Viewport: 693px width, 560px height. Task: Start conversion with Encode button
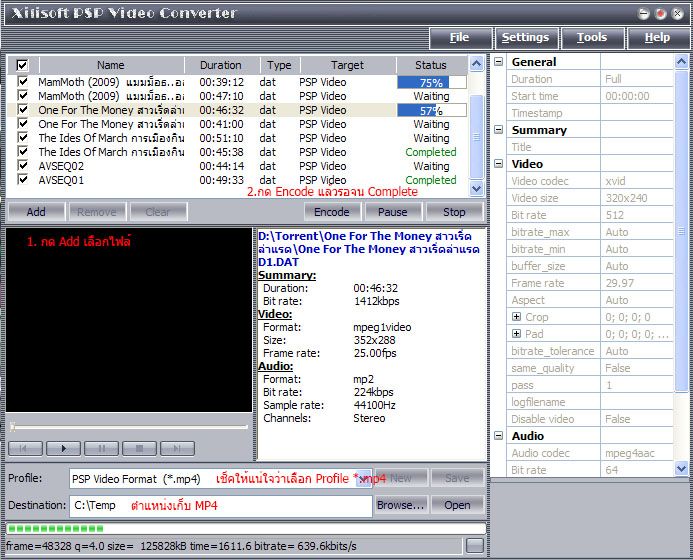(x=332, y=212)
